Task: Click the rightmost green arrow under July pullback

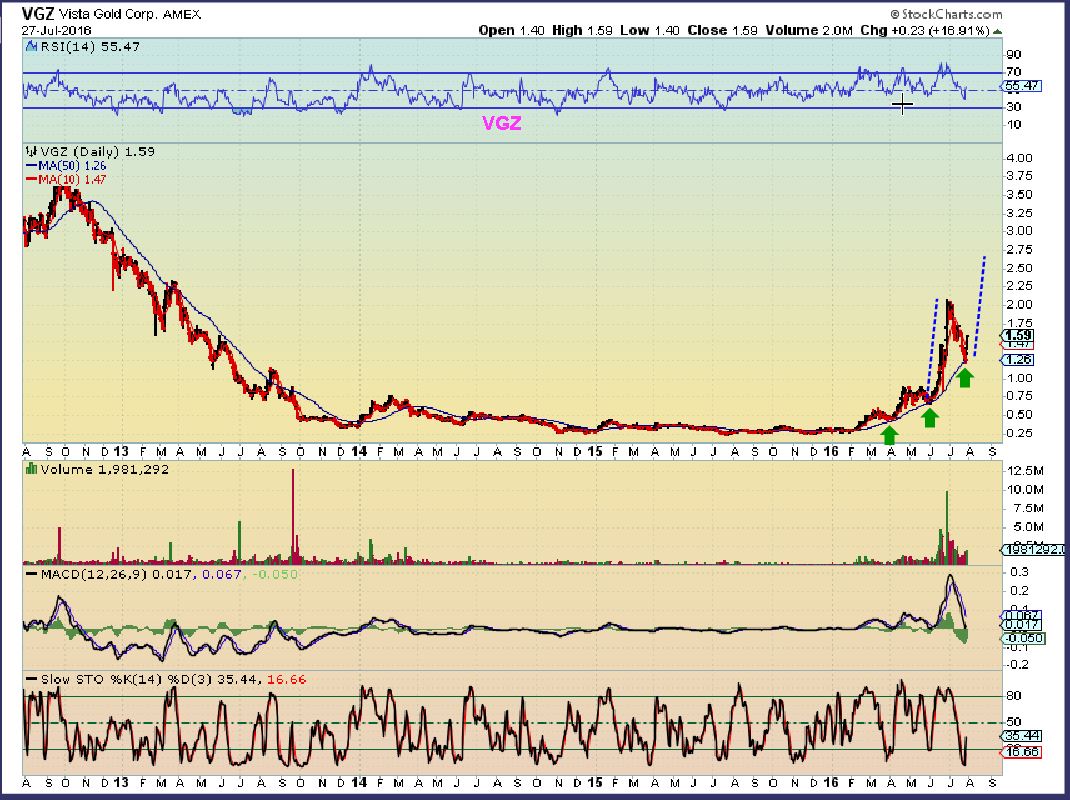Action: (966, 377)
